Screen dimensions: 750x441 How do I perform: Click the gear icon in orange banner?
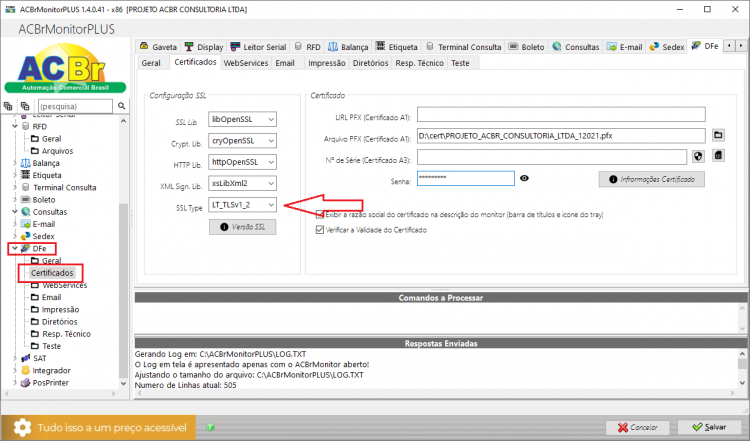22,428
